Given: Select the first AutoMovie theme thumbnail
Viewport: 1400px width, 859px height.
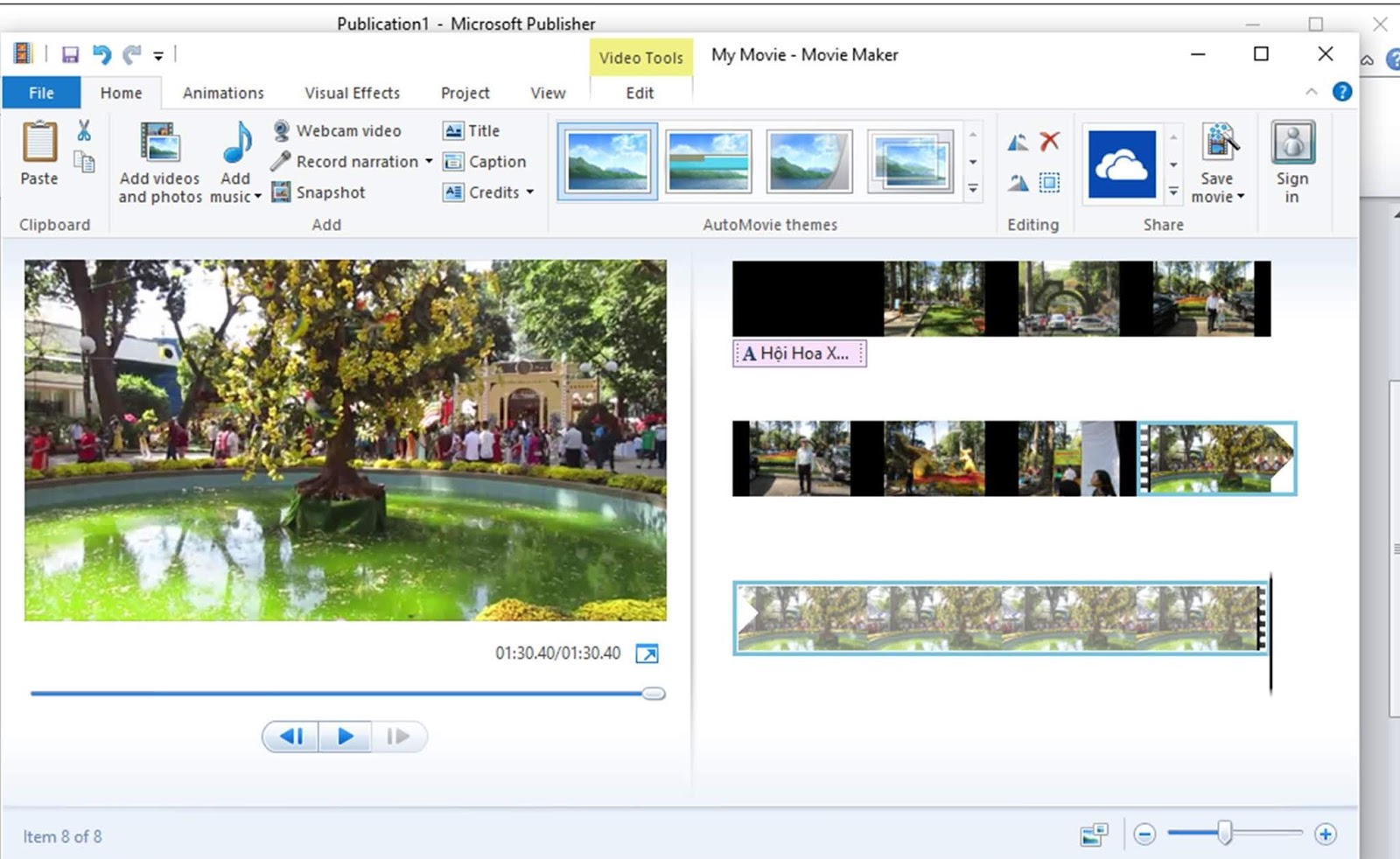Looking at the screenshot, I should coord(607,161).
